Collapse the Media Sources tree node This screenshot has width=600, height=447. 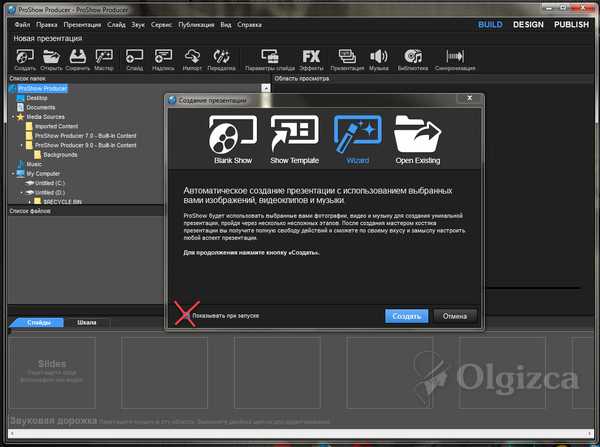coord(13,117)
